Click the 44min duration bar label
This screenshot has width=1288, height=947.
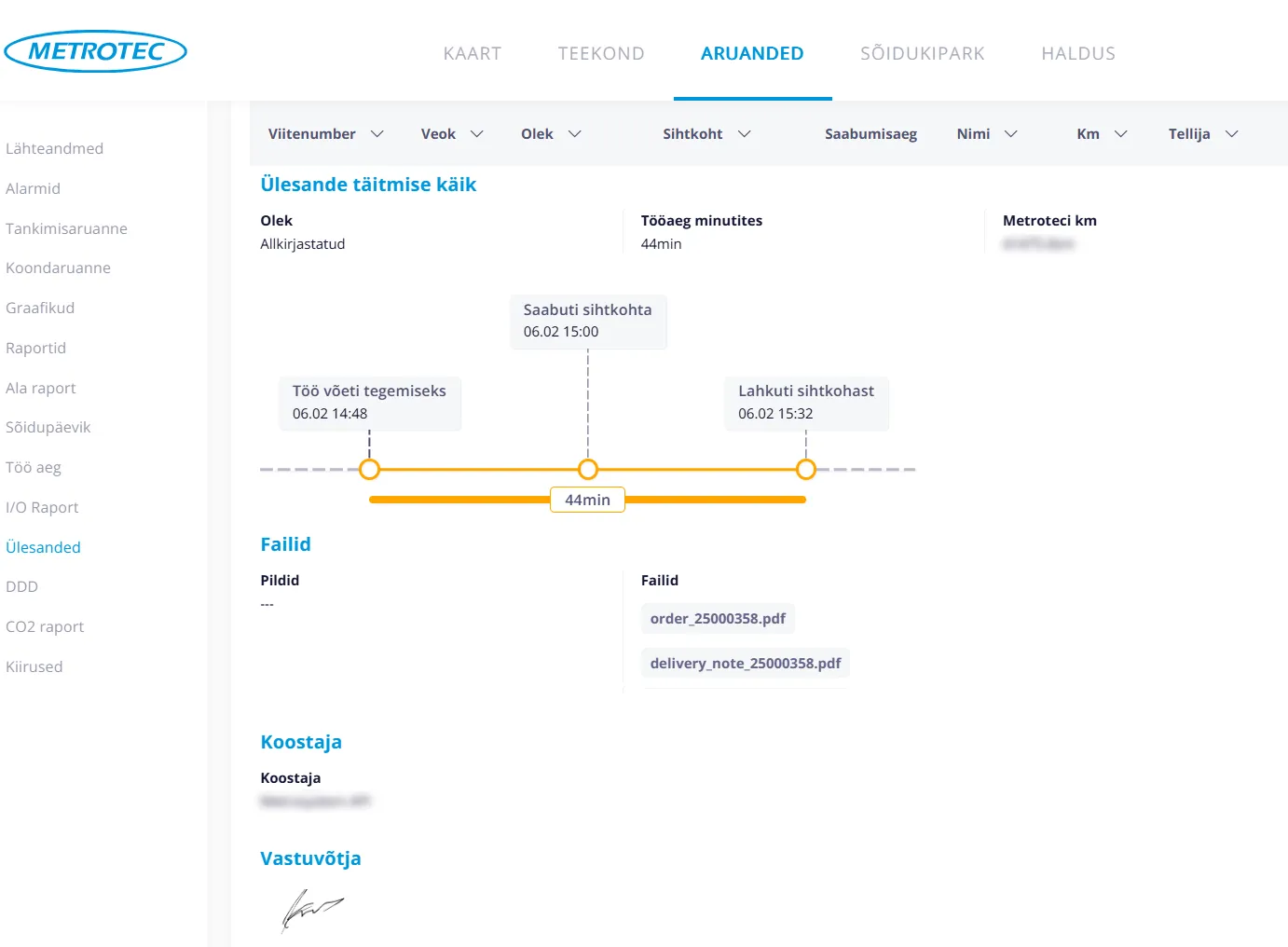(587, 500)
